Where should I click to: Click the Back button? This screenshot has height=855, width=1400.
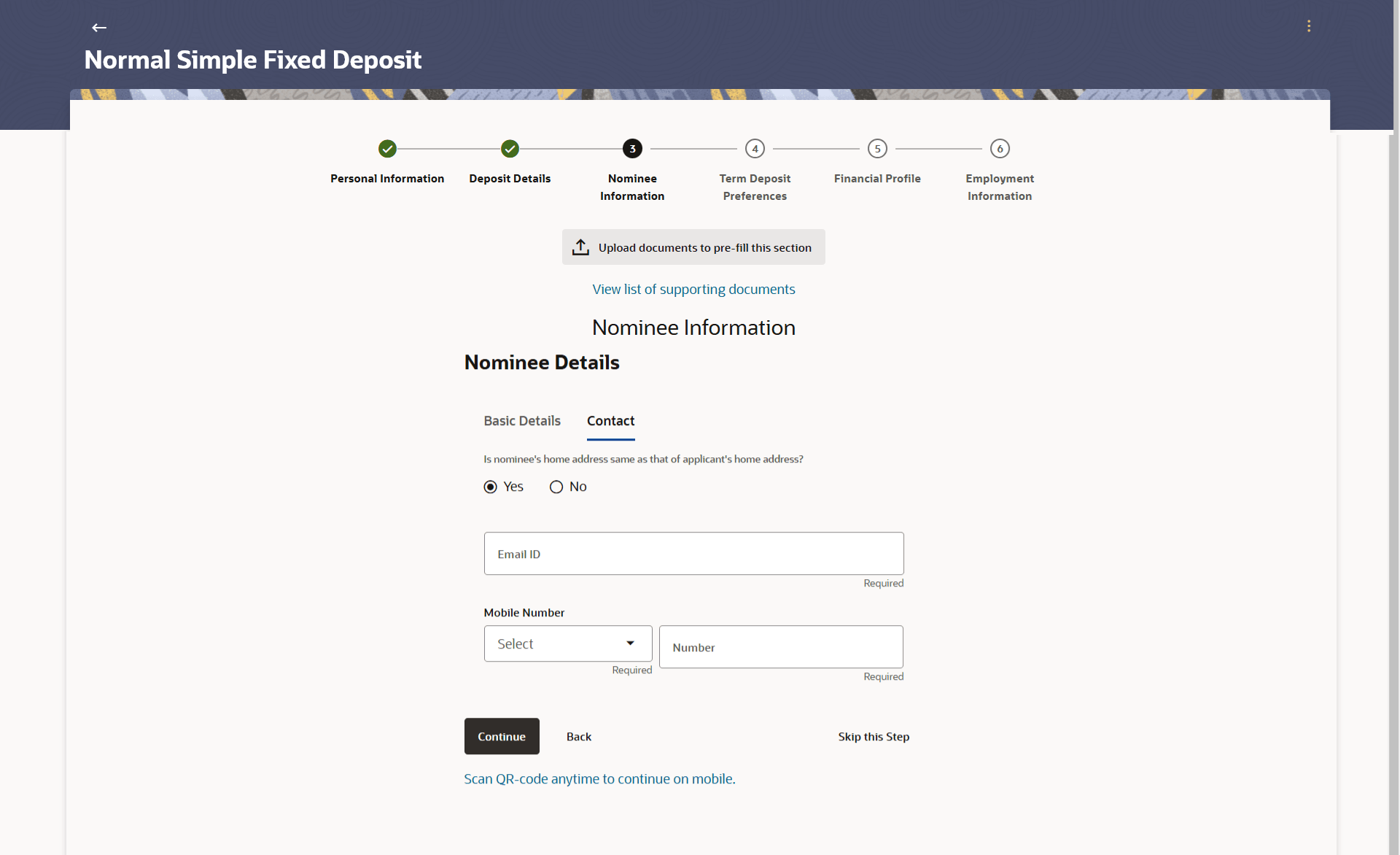pyautogui.click(x=578, y=737)
